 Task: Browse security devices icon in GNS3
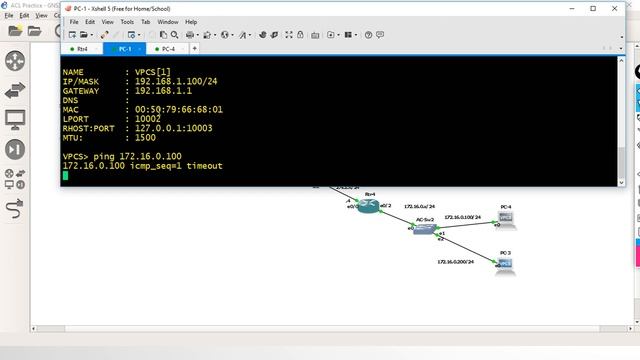(15, 149)
